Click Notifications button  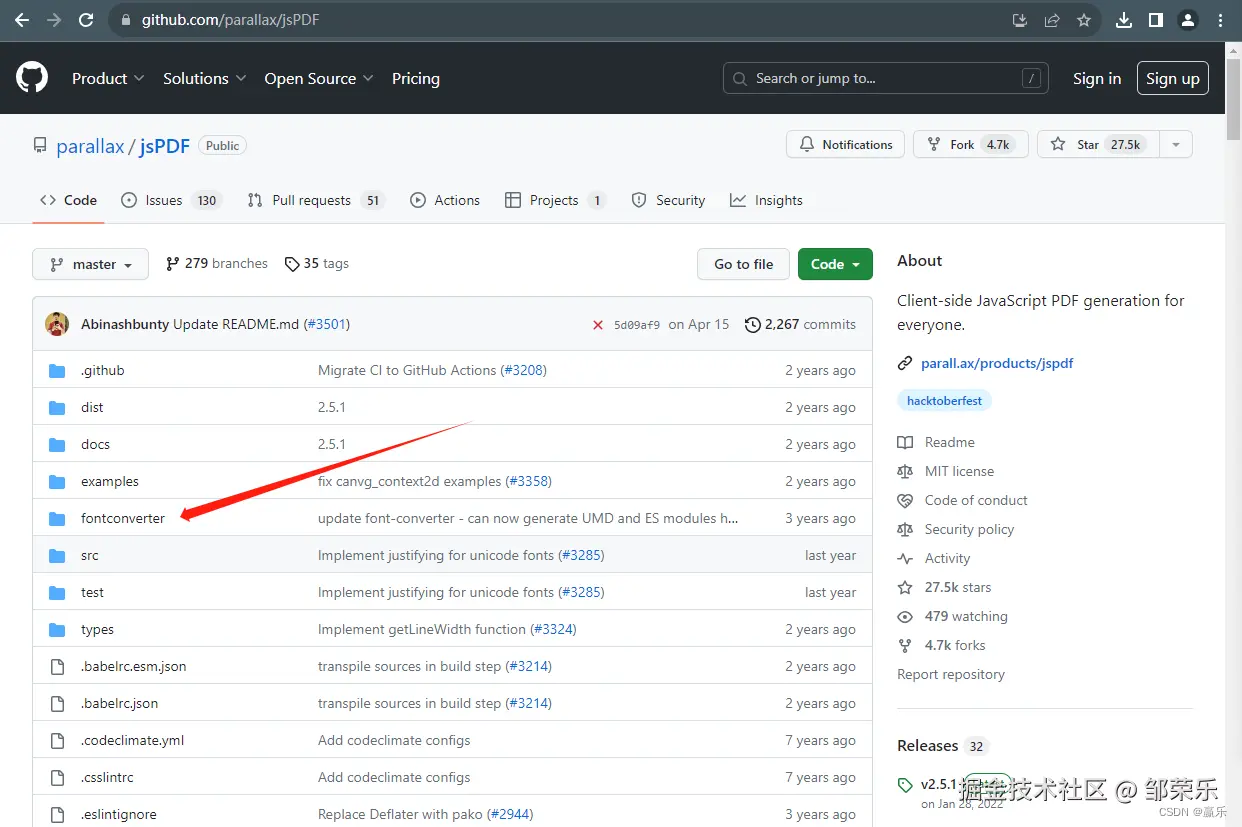[x=846, y=144]
